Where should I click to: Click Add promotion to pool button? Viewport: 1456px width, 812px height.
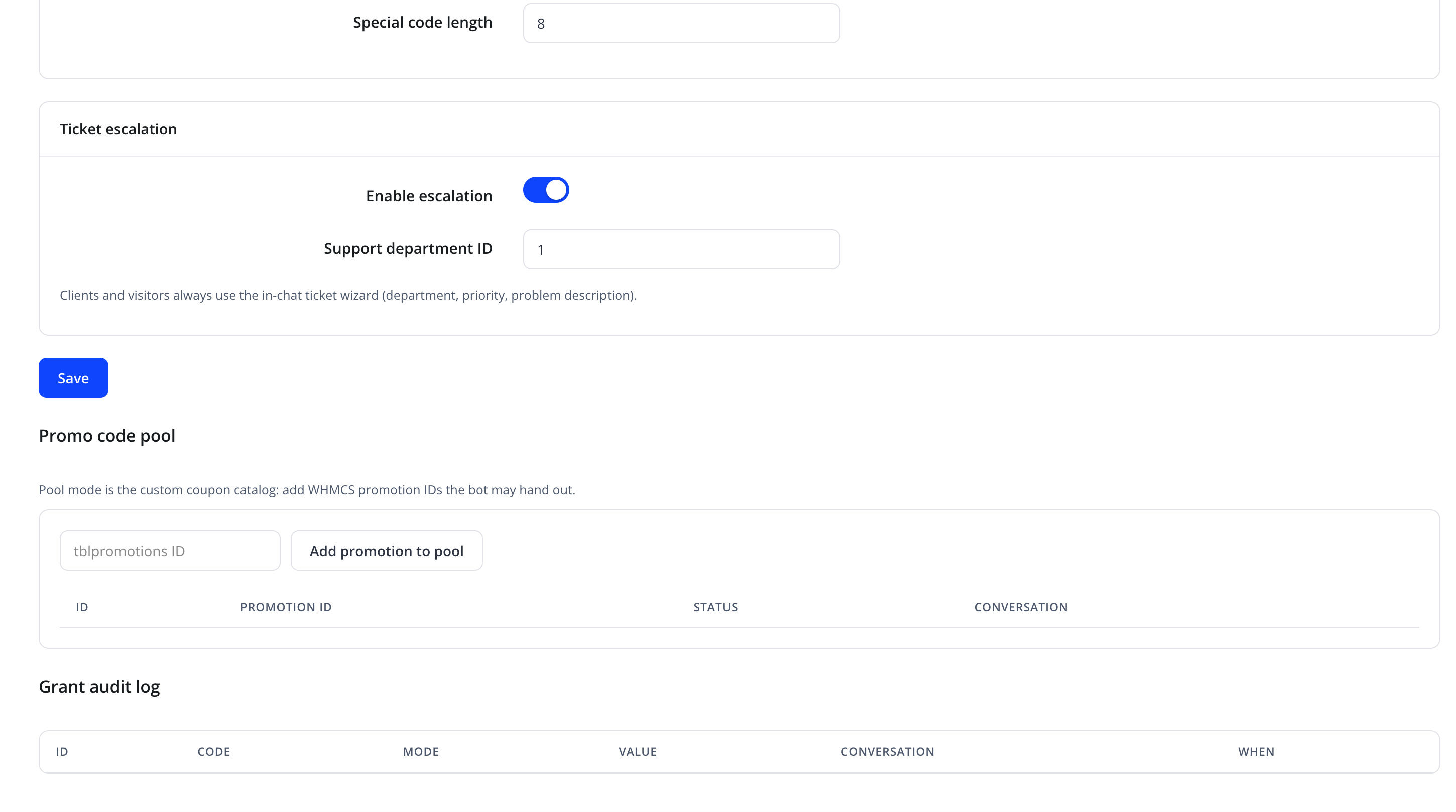pos(387,551)
